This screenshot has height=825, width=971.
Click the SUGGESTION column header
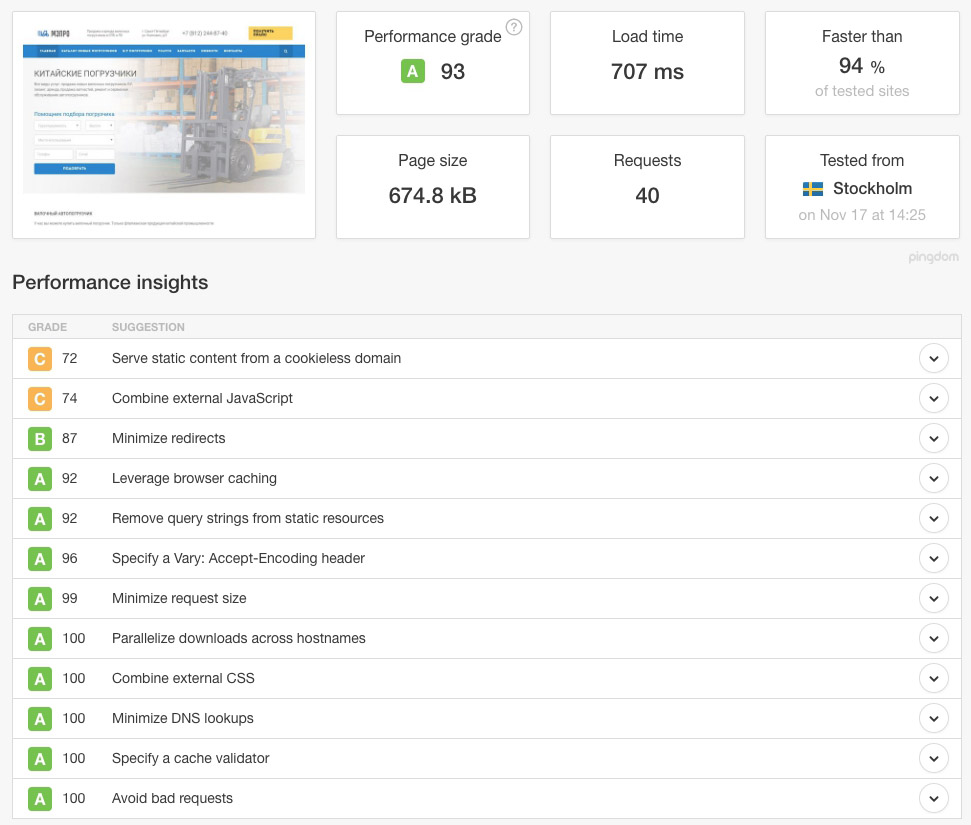click(x=148, y=327)
